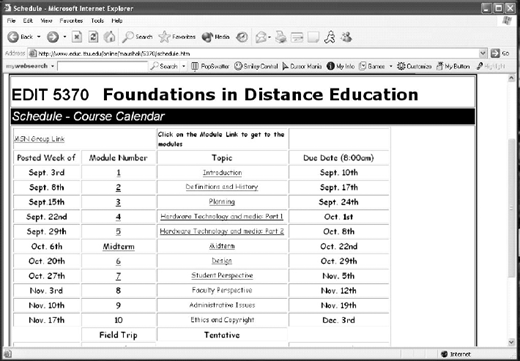Open the History button
520x361 pixels.
pyautogui.click(x=242, y=37)
